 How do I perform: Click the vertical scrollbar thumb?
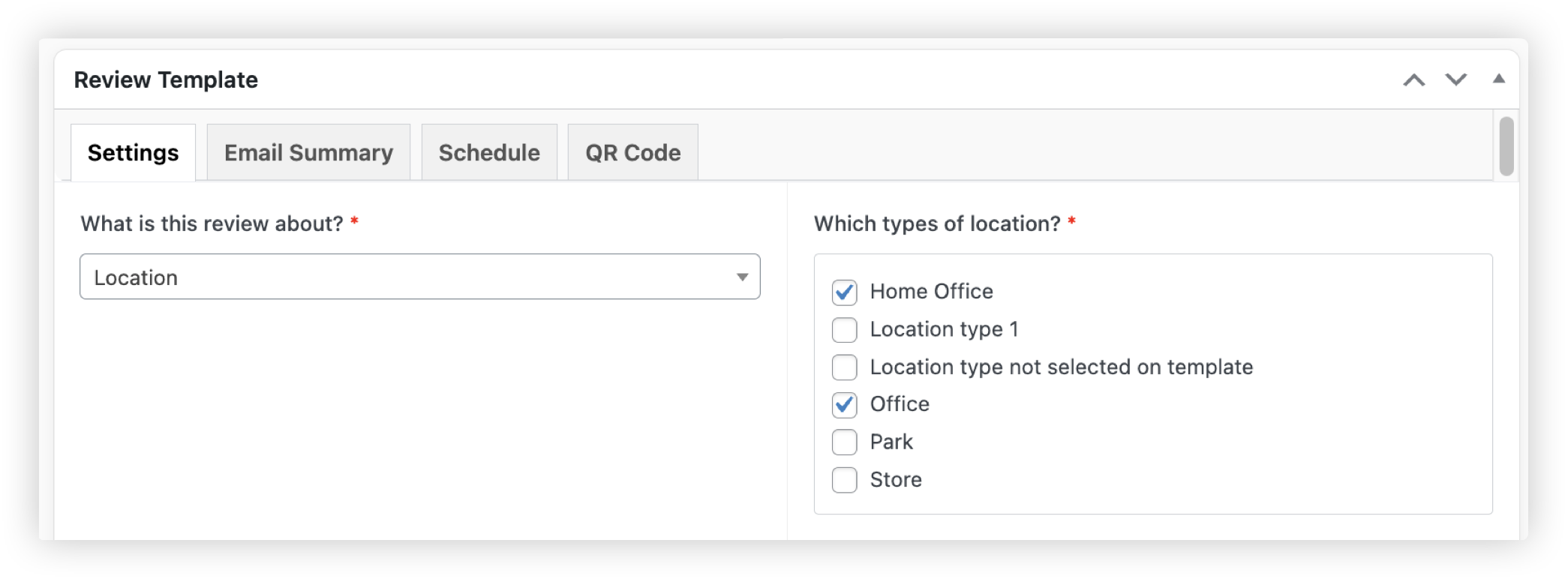coord(1506,146)
